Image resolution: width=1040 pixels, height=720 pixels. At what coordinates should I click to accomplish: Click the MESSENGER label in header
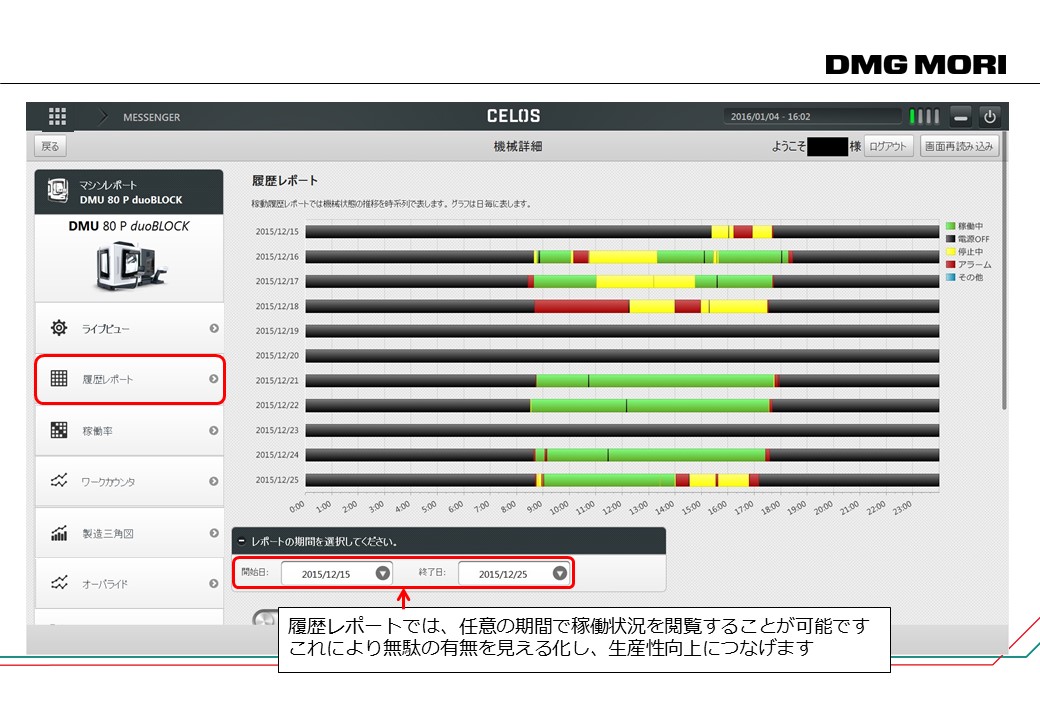click(x=151, y=117)
